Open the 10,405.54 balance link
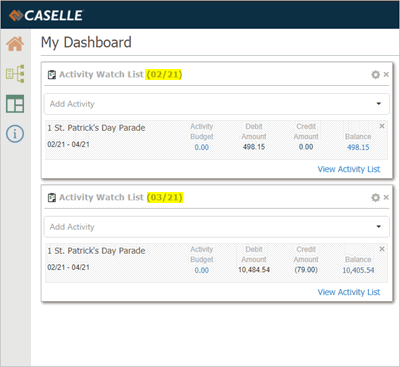The height and width of the screenshot is (367, 400). tap(358, 270)
